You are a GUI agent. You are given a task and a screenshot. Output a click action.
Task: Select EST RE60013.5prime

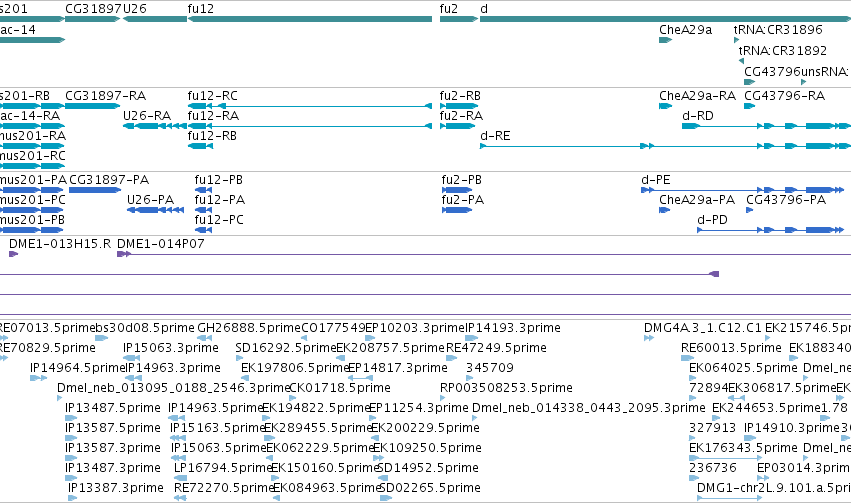coord(688,358)
